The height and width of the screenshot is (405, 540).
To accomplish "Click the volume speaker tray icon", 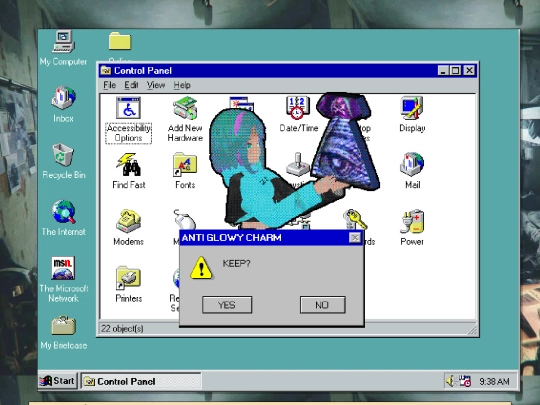I will coord(450,381).
